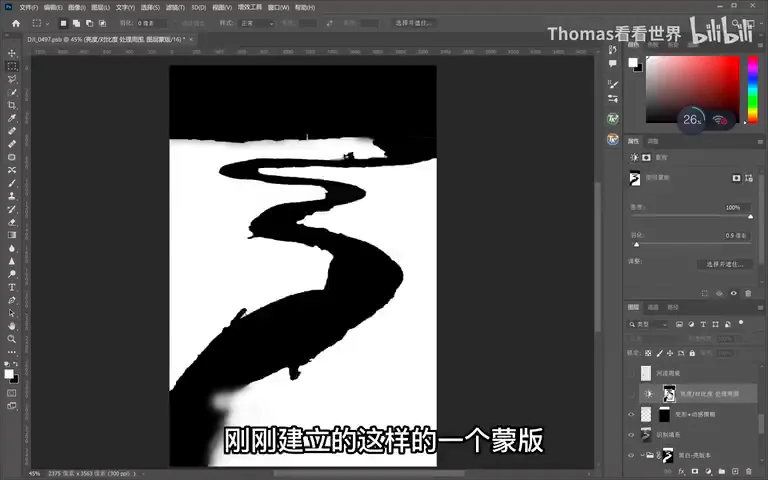The width and height of the screenshot is (768, 480).
Task: Select vector mask button in Properties panel
Action: (749, 178)
